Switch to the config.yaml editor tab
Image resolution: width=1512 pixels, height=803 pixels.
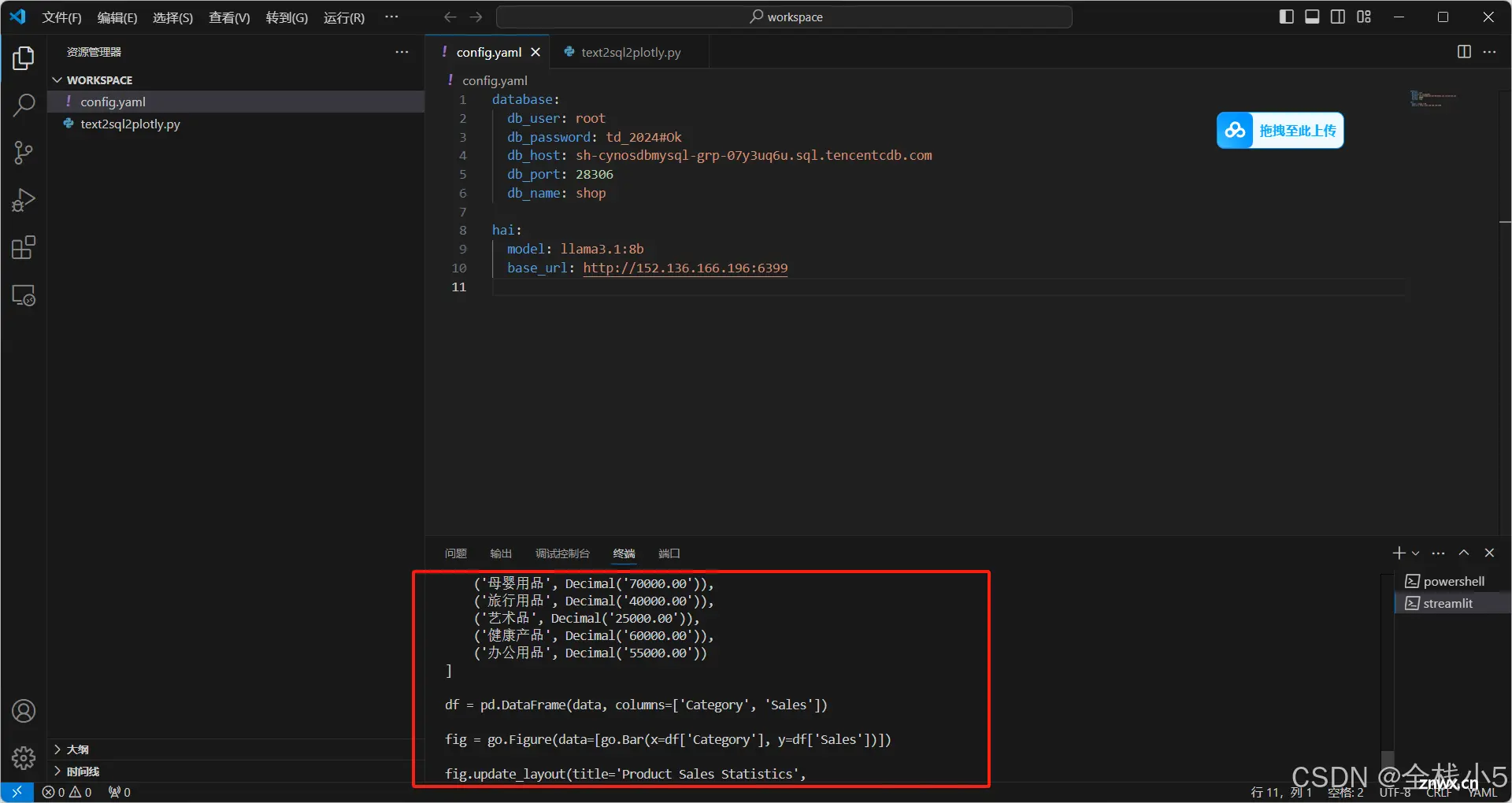pyautogui.click(x=488, y=52)
